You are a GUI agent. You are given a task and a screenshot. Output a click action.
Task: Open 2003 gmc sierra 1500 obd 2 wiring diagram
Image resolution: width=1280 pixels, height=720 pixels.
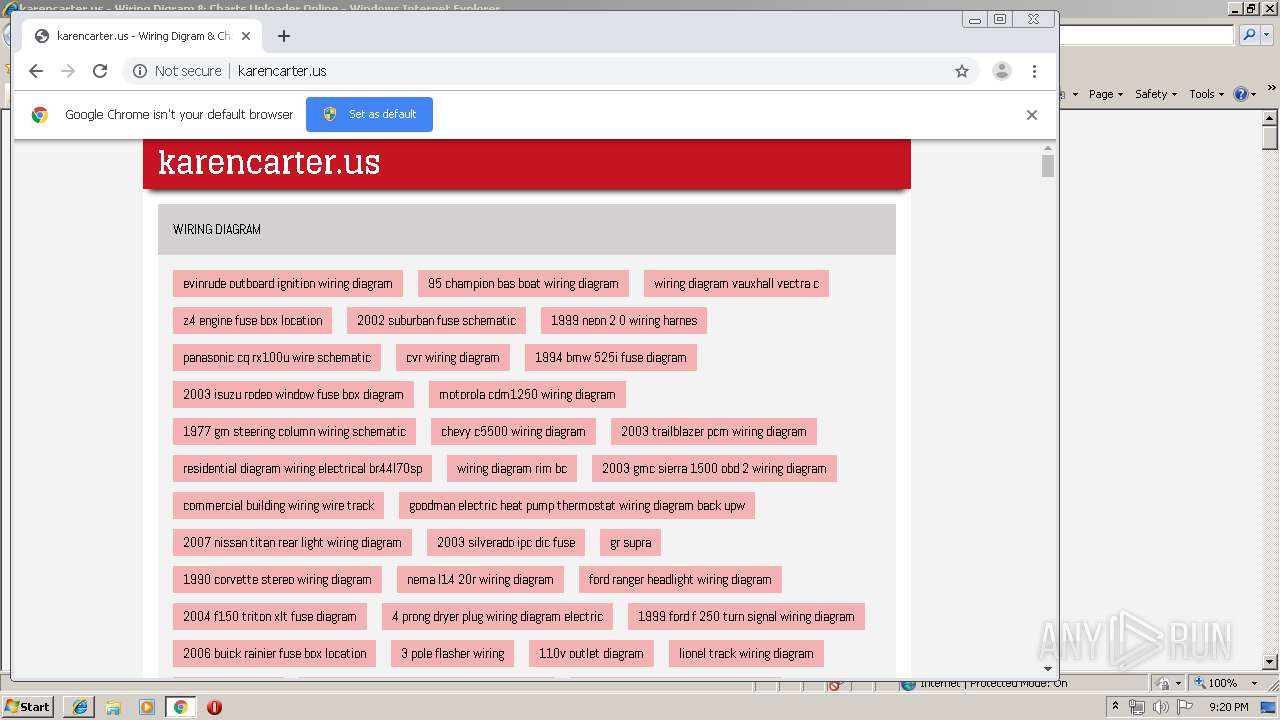click(x=714, y=469)
